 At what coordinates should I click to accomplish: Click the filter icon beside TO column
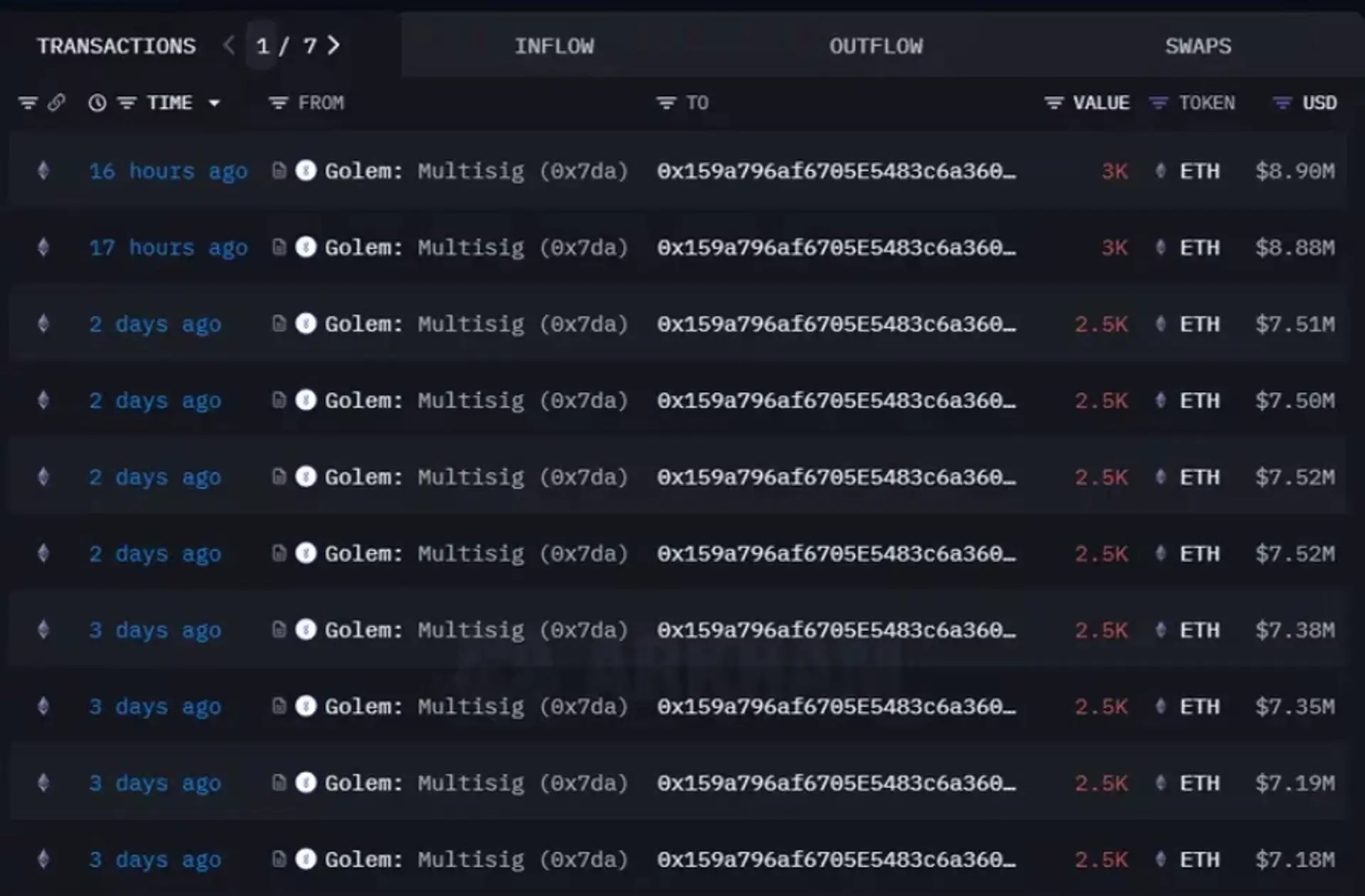665,103
